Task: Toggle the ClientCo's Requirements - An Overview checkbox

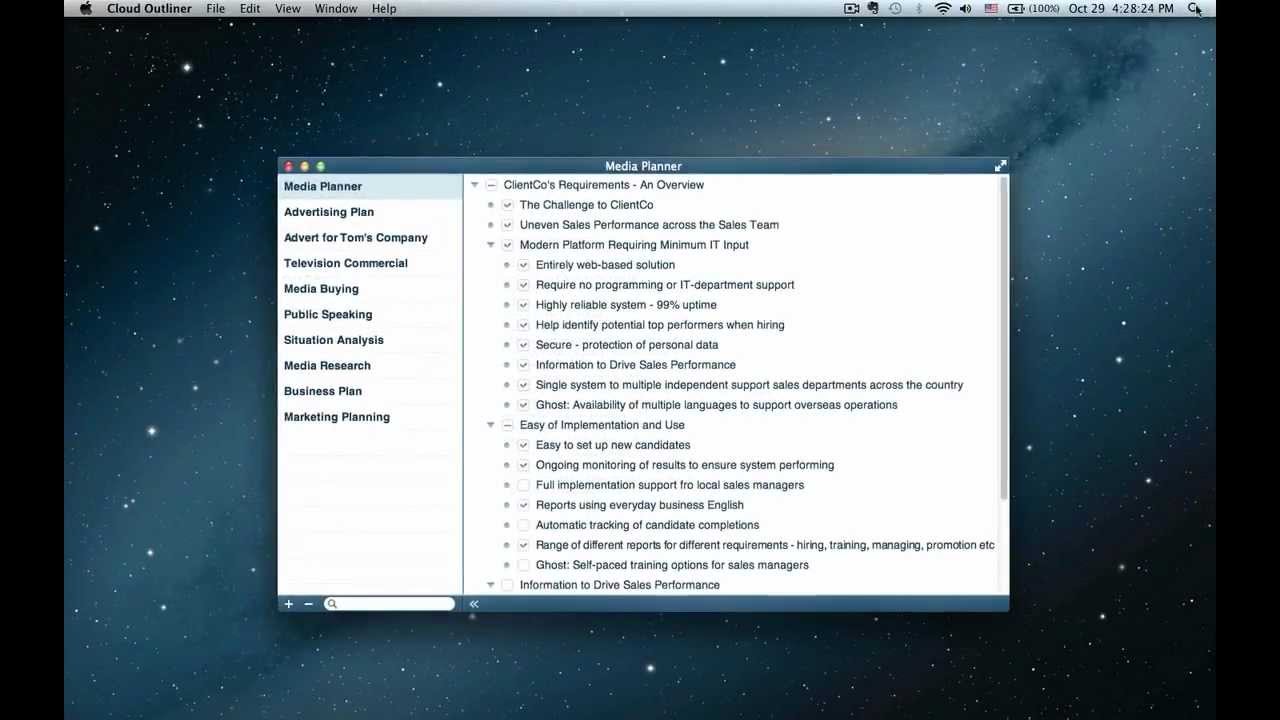Action: click(491, 185)
